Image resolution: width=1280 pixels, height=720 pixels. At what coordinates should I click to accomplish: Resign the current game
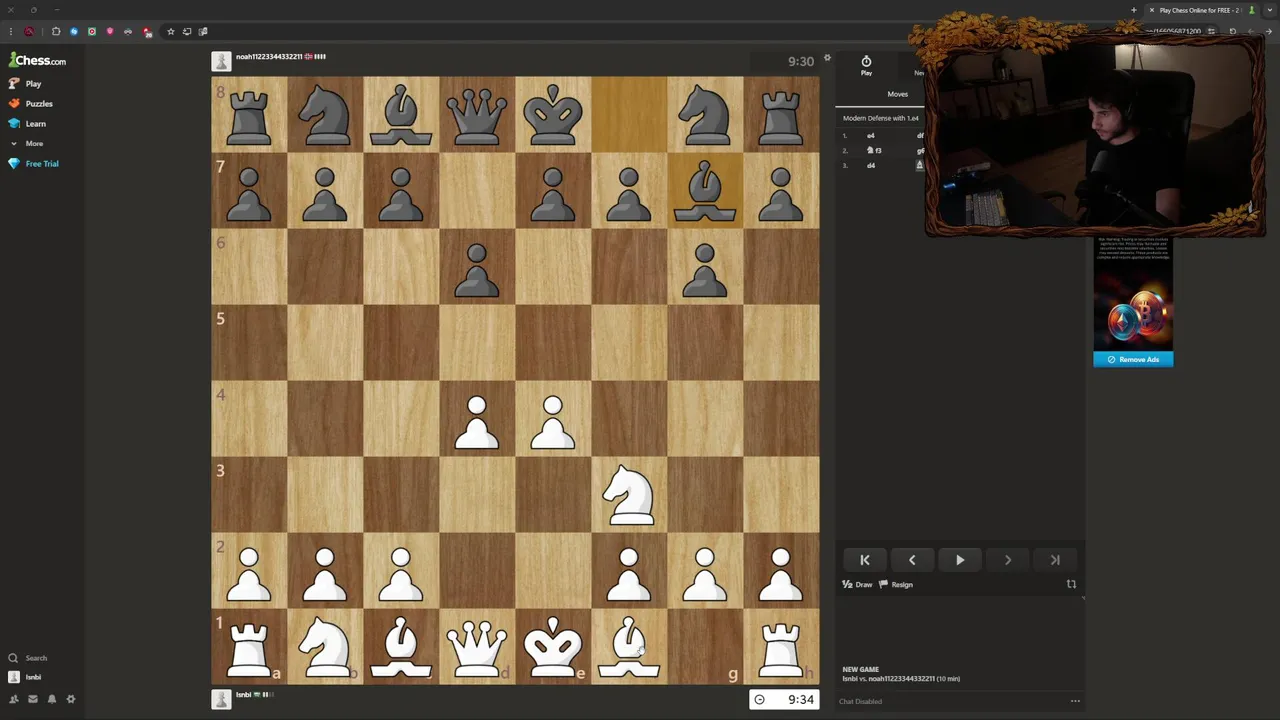pyautogui.click(x=896, y=585)
